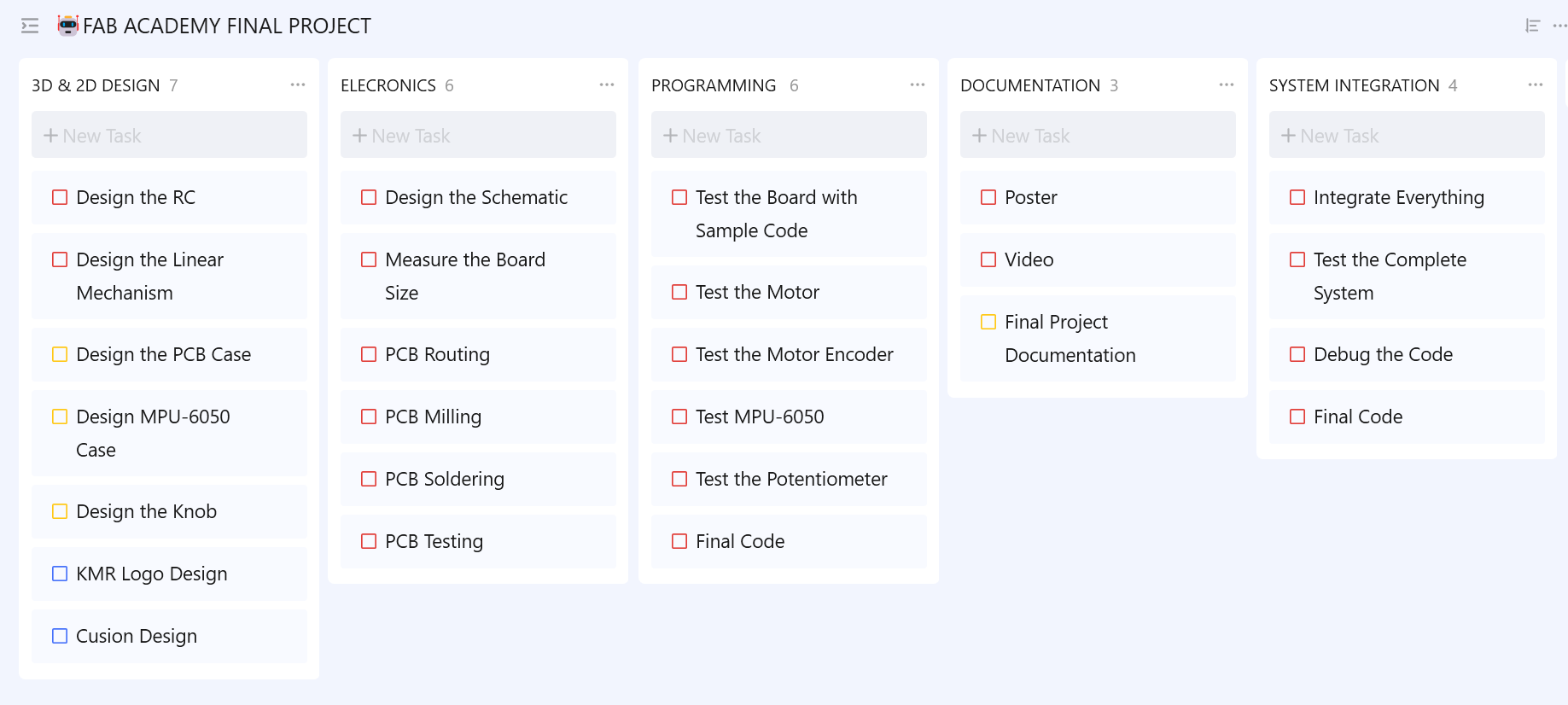Open the PROGRAMMING column more options
The image size is (1568, 705).
click(x=917, y=84)
